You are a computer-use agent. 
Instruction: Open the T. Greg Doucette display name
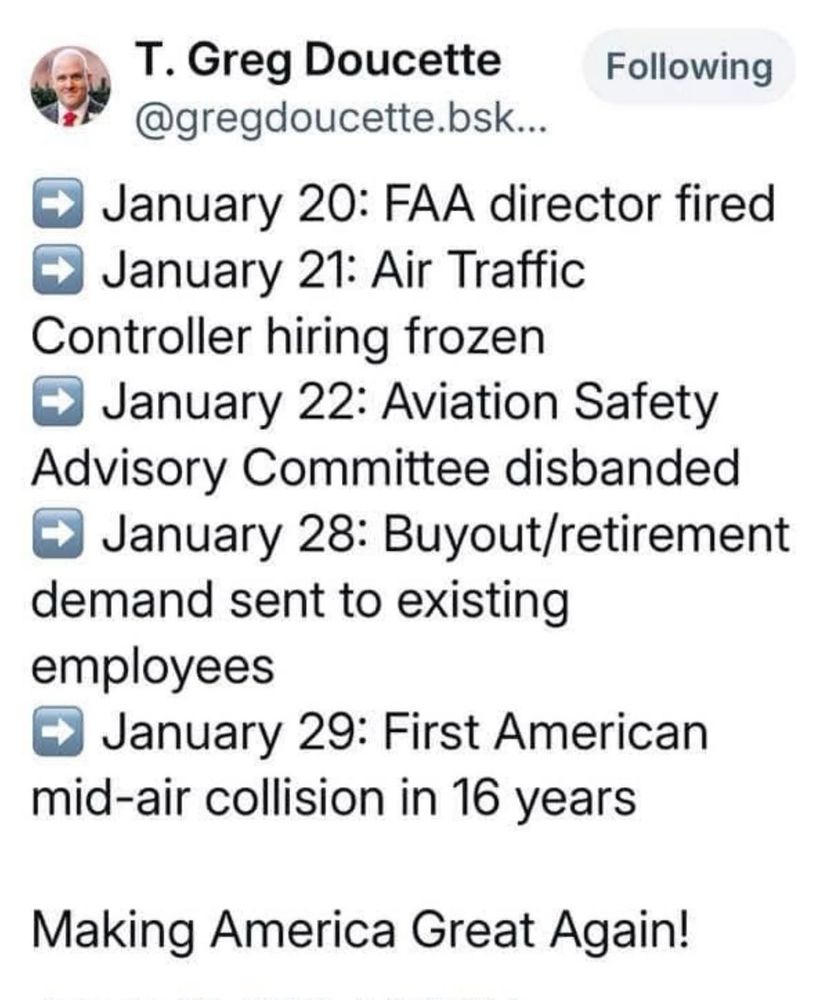click(x=318, y=62)
